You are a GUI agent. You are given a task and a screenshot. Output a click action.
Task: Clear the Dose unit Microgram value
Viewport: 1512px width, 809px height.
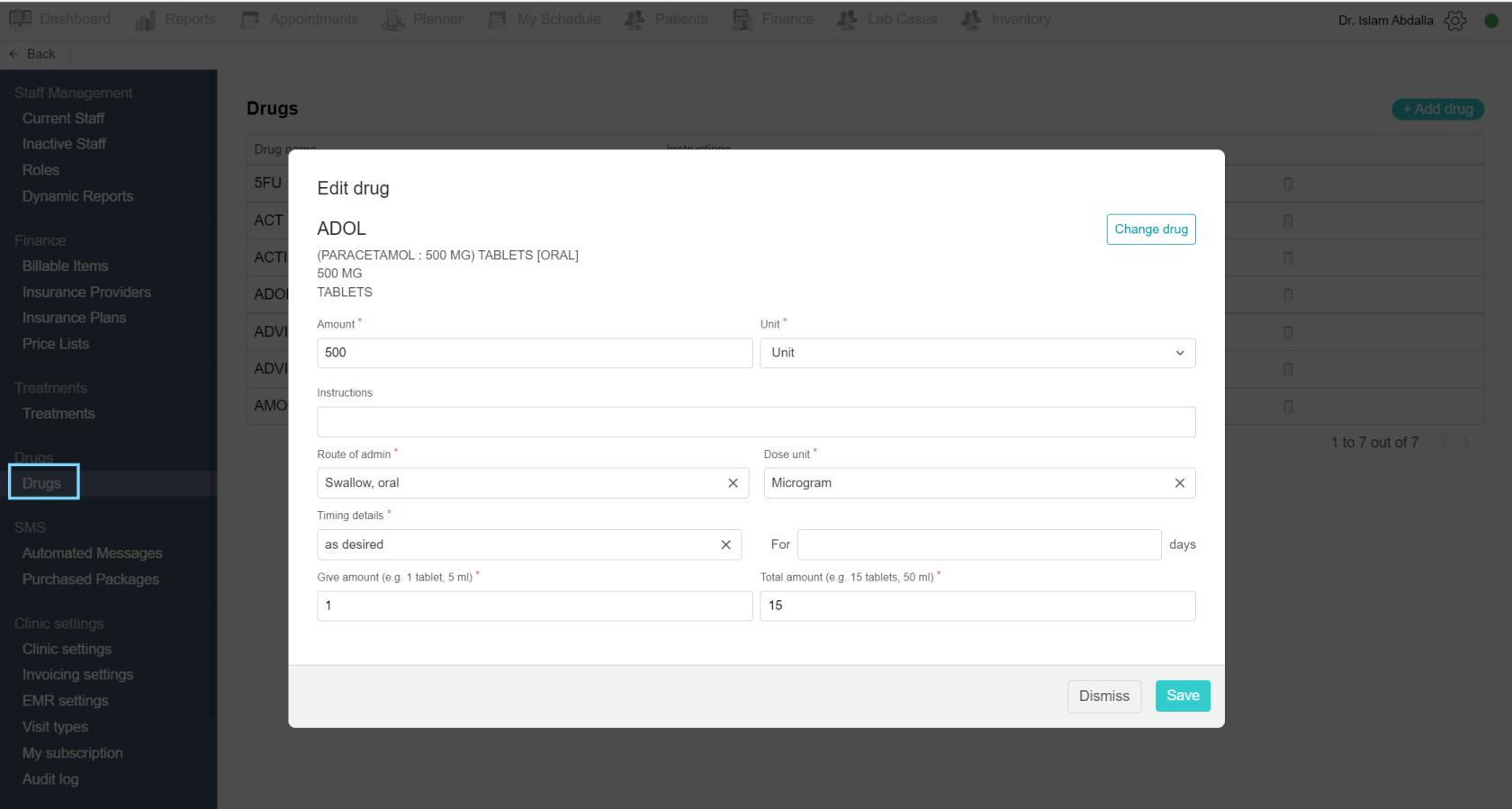coord(1179,483)
